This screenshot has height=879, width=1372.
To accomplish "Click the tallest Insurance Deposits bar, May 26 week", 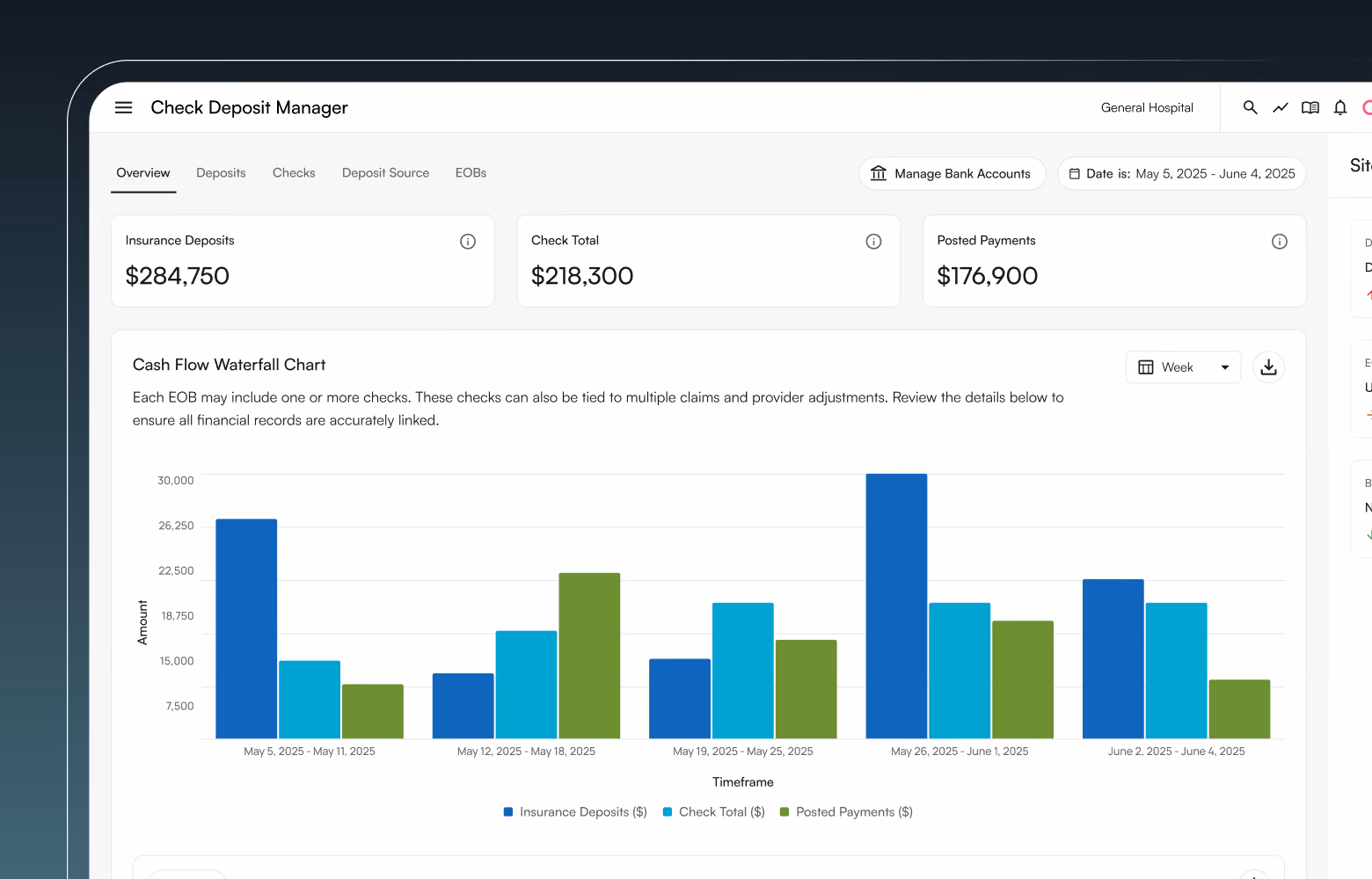I will [x=896, y=607].
